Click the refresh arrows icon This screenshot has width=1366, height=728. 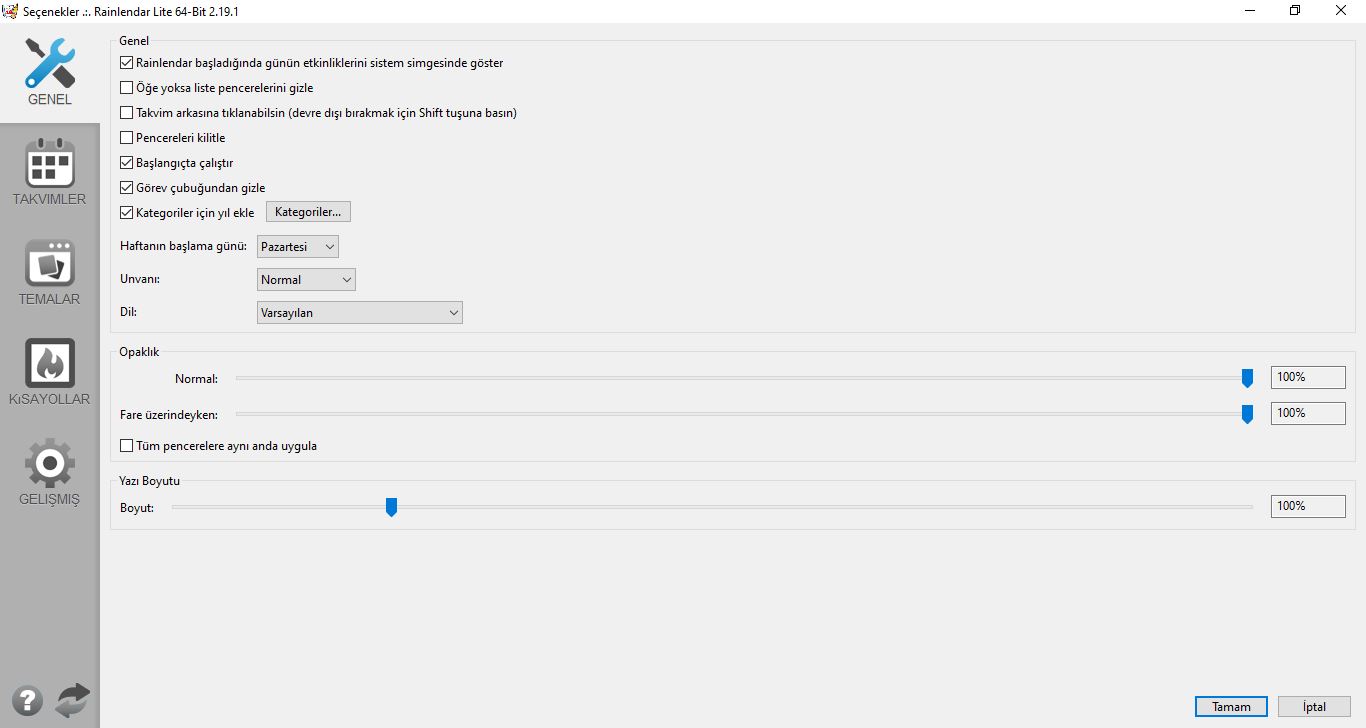click(72, 699)
